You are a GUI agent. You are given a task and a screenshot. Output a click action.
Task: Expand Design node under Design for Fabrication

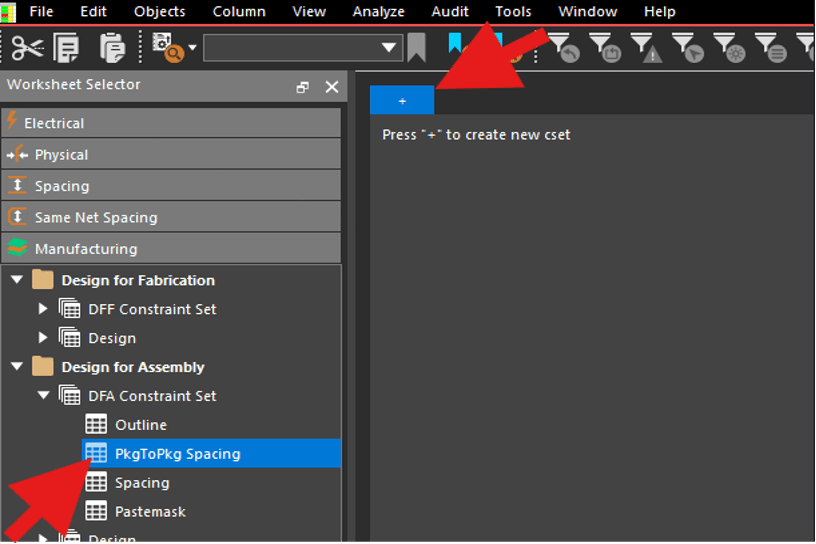click(x=43, y=338)
